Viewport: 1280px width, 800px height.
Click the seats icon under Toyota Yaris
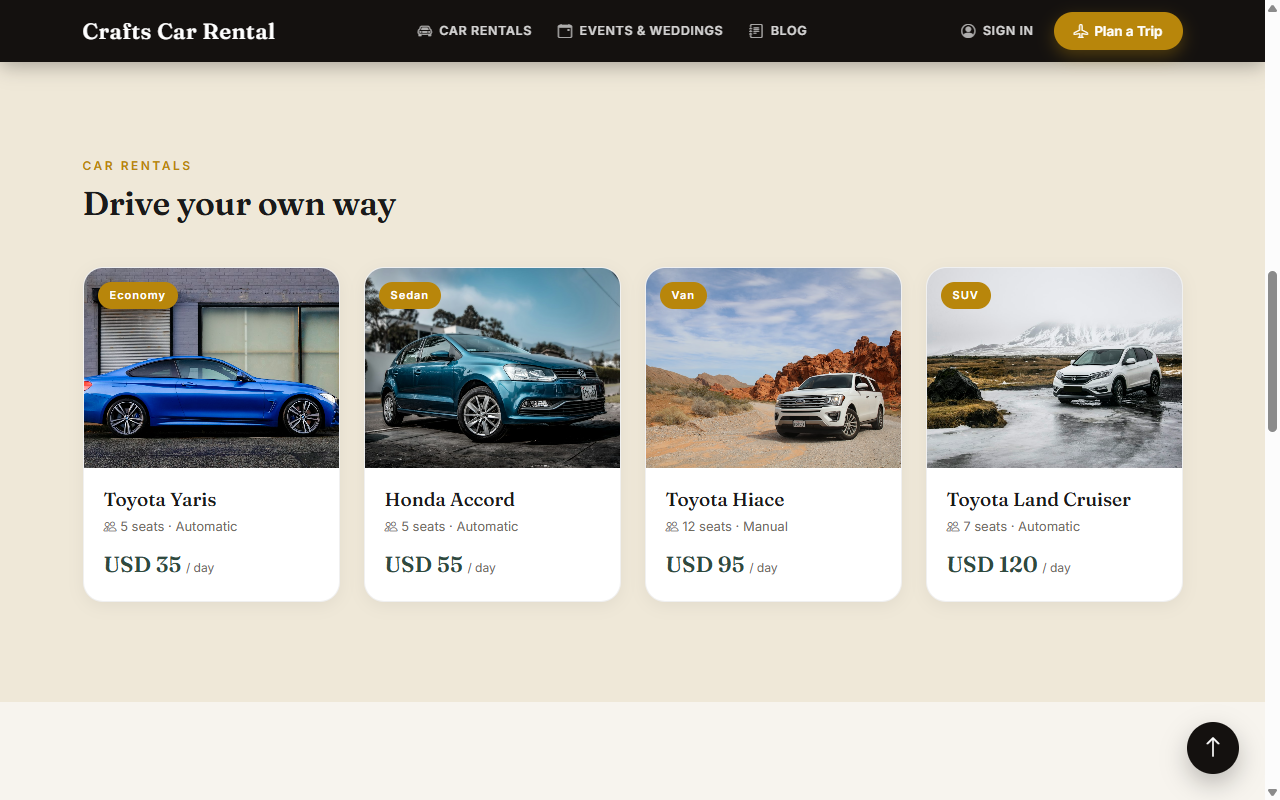click(x=110, y=527)
